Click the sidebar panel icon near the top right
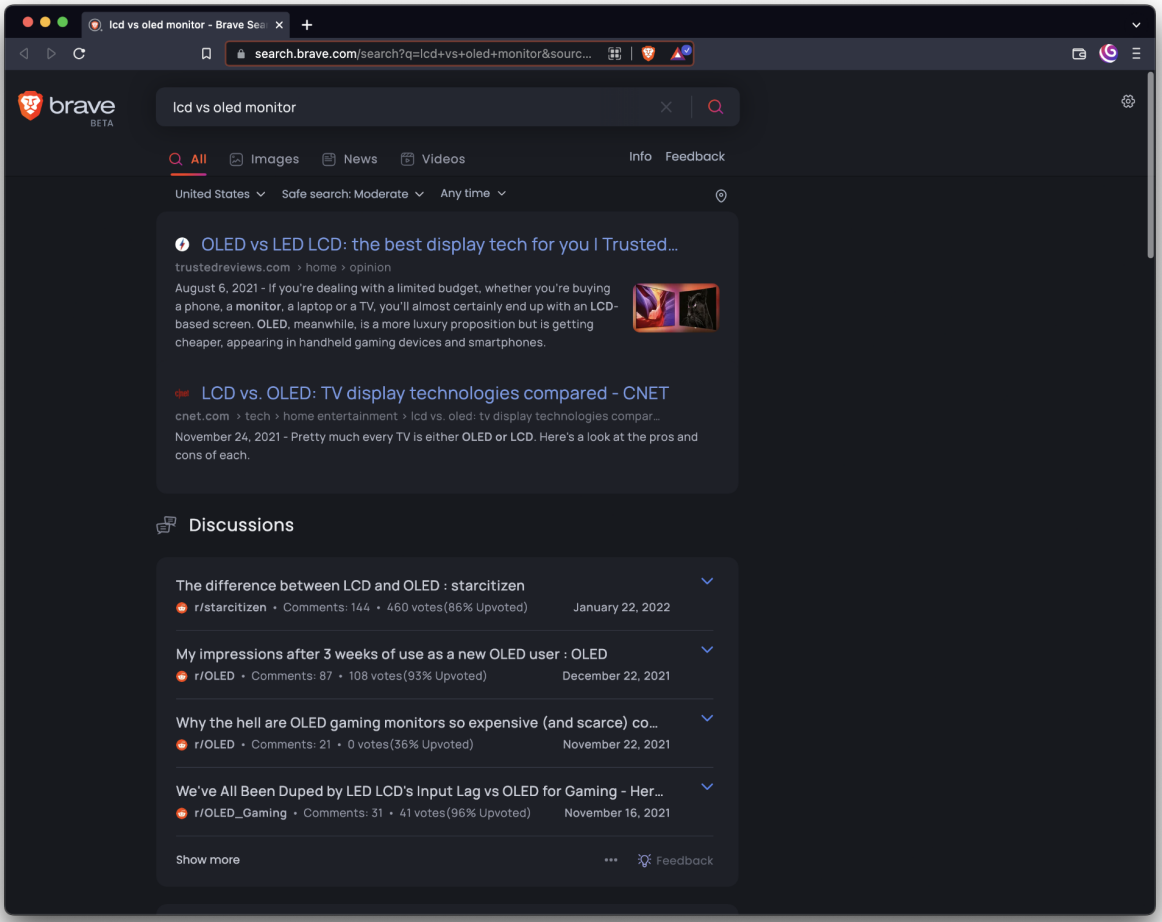This screenshot has width=1162, height=922. 1078,53
